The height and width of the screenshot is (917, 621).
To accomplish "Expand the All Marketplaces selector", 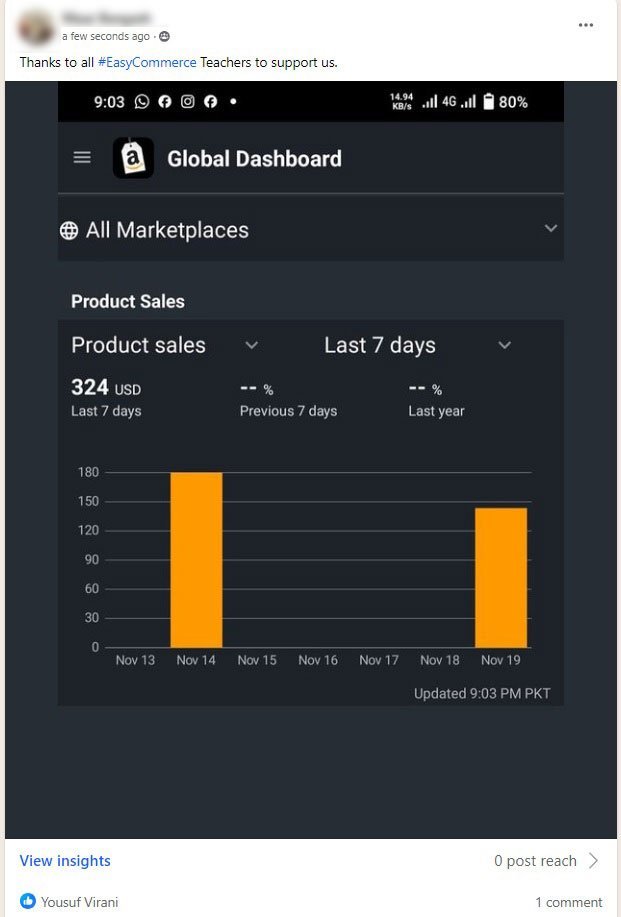I will [x=550, y=228].
